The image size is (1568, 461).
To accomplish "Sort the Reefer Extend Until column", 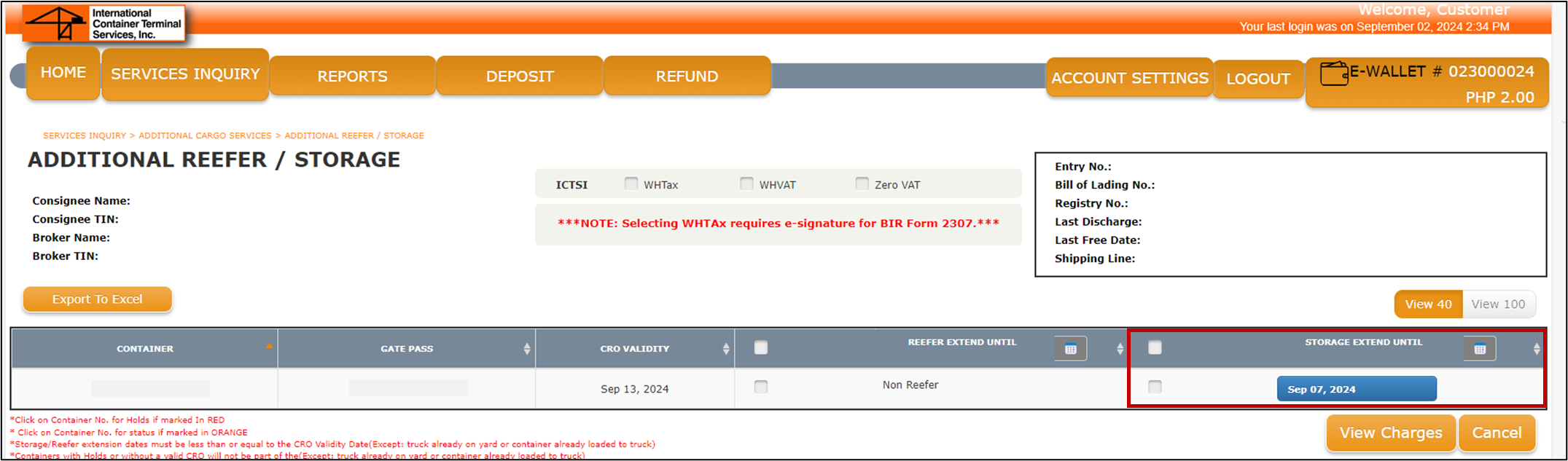I will point(1120,349).
